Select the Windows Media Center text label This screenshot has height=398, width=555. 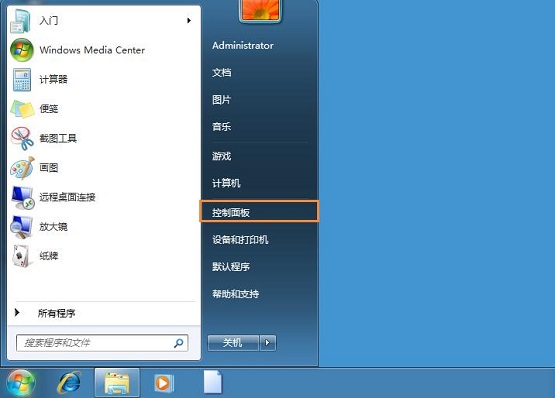pyautogui.click(x=92, y=50)
